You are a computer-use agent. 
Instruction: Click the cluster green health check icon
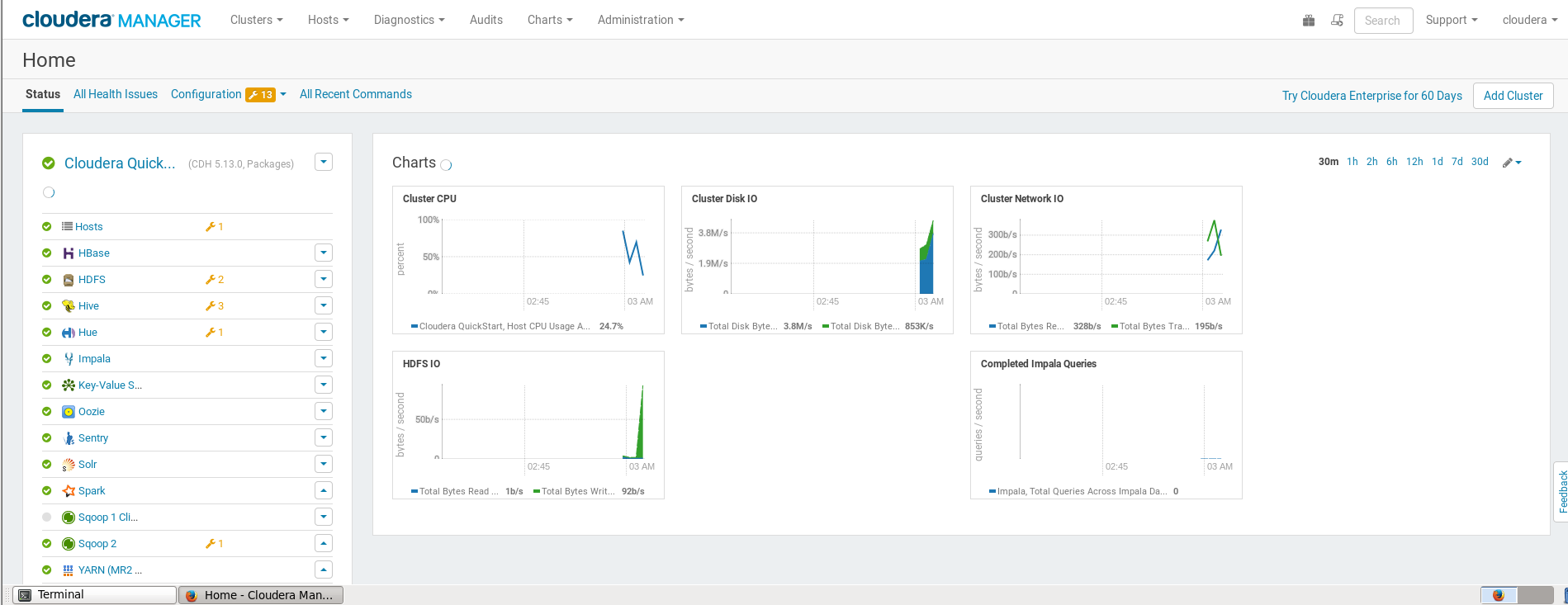click(49, 163)
